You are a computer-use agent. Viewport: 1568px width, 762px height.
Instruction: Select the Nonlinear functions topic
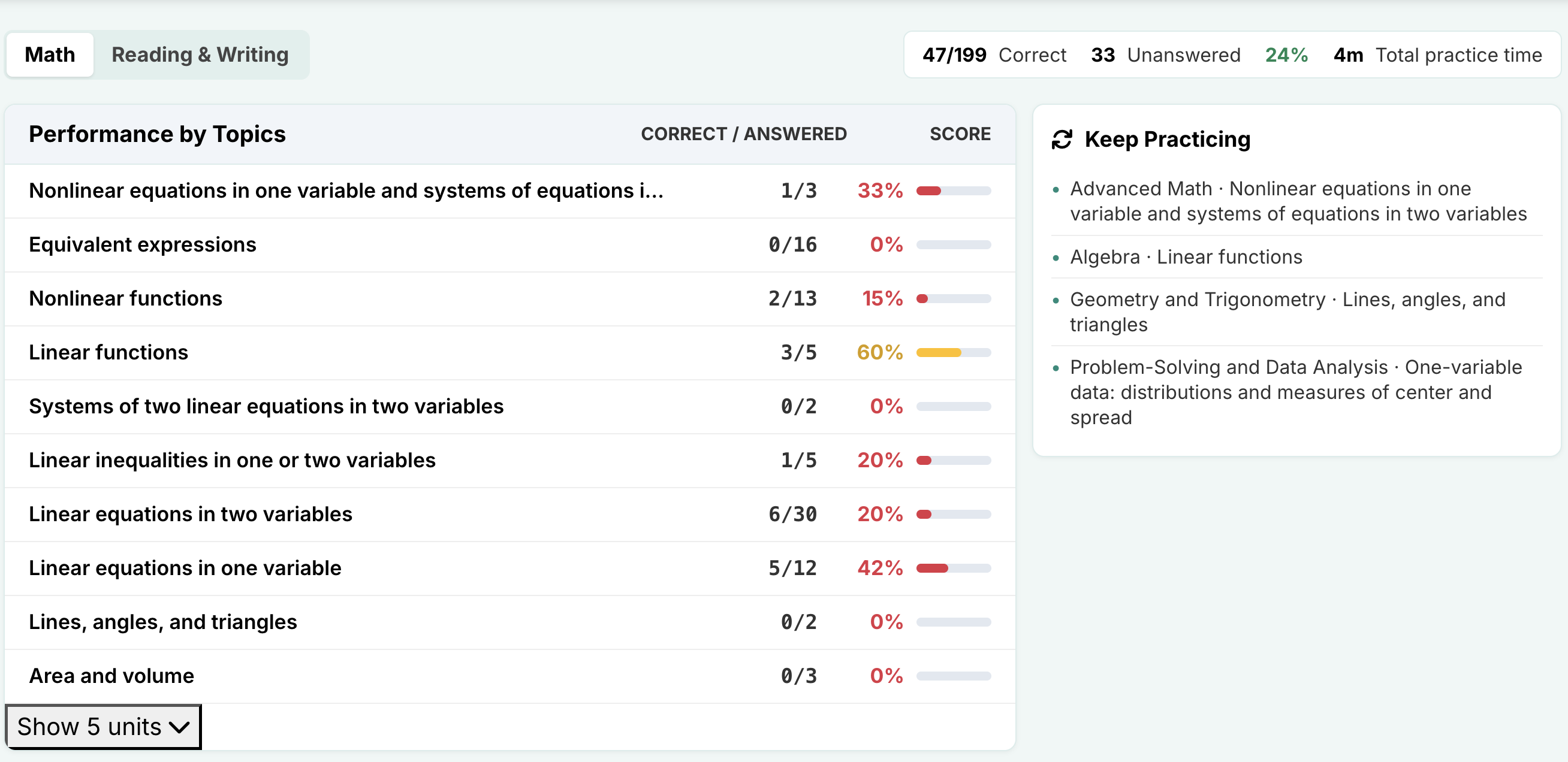[x=125, y=298]
